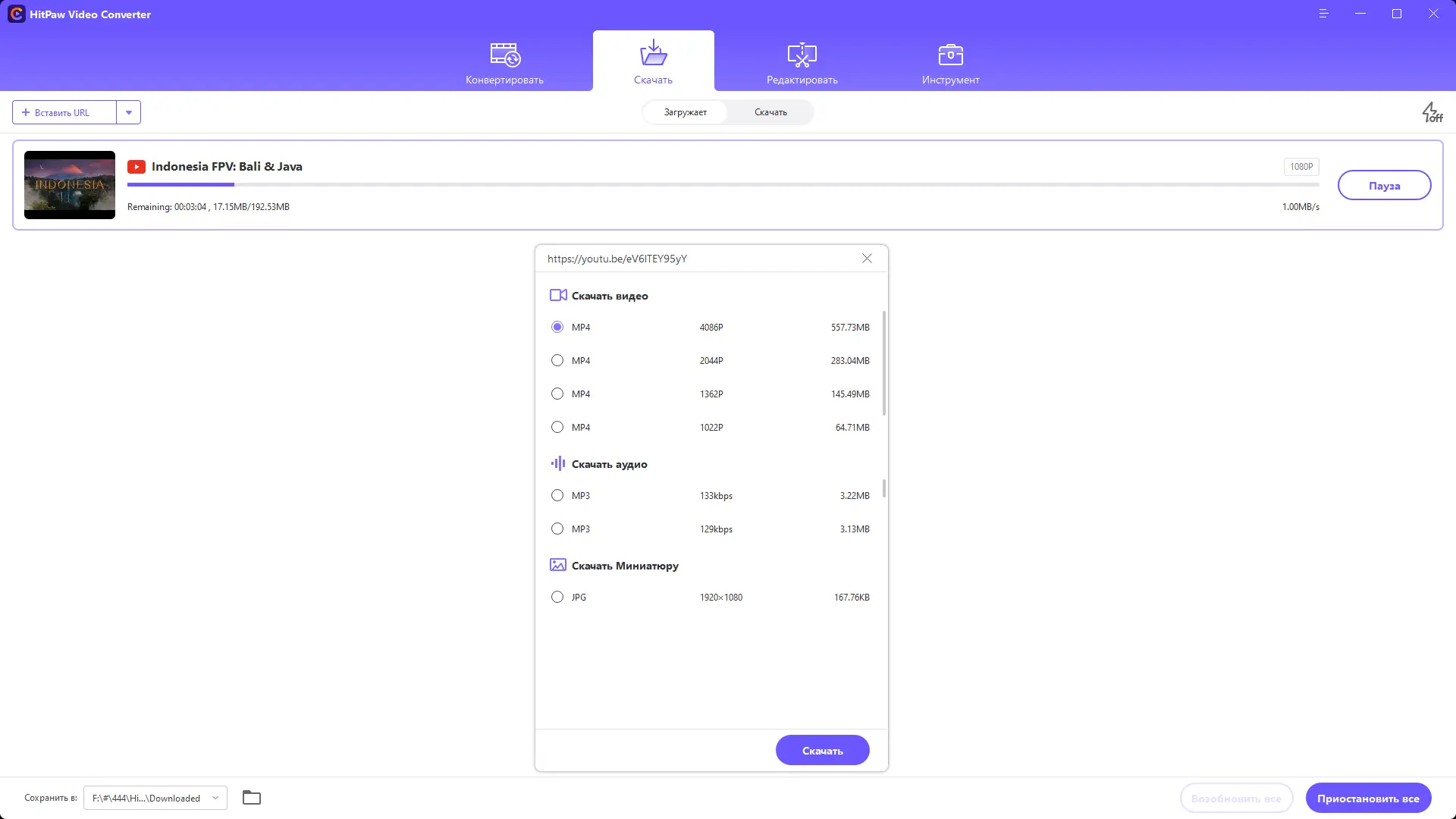Image resolution: width=1456 pixels, height=819 pixels.
Task: Switch to the Загружает (downloading) sub-tab
Action: point(685,112)
